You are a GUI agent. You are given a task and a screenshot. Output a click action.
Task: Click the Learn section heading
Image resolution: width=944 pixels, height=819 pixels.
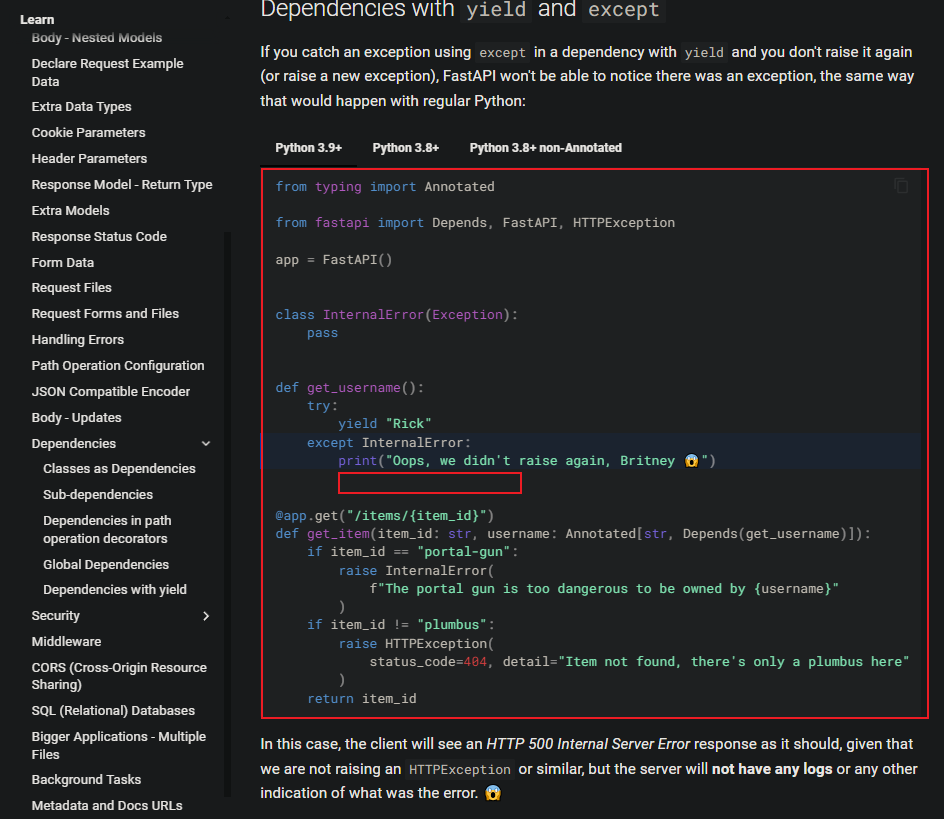click(x=37, y=20)
